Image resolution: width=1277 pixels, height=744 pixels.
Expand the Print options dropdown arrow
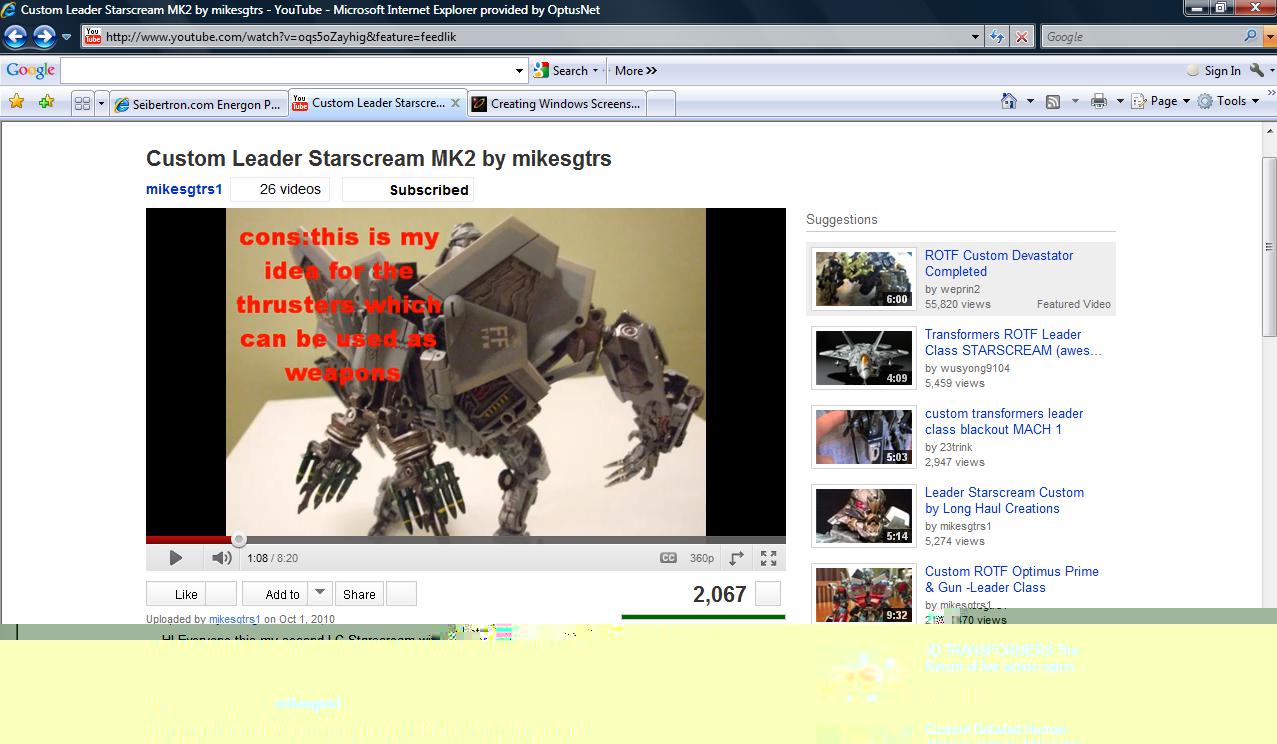(x=1119, y=101)
